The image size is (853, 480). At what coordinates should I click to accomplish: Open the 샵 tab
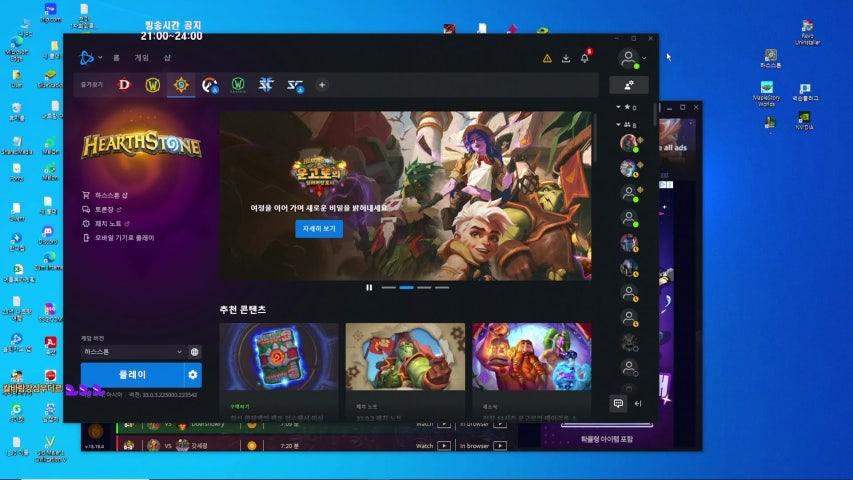coord(167,58)
